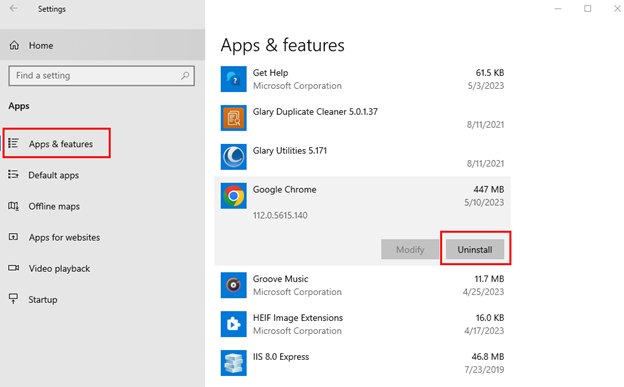Open the Startup apps section
Viewport: 624px width, 387px height.
[102, 299]
